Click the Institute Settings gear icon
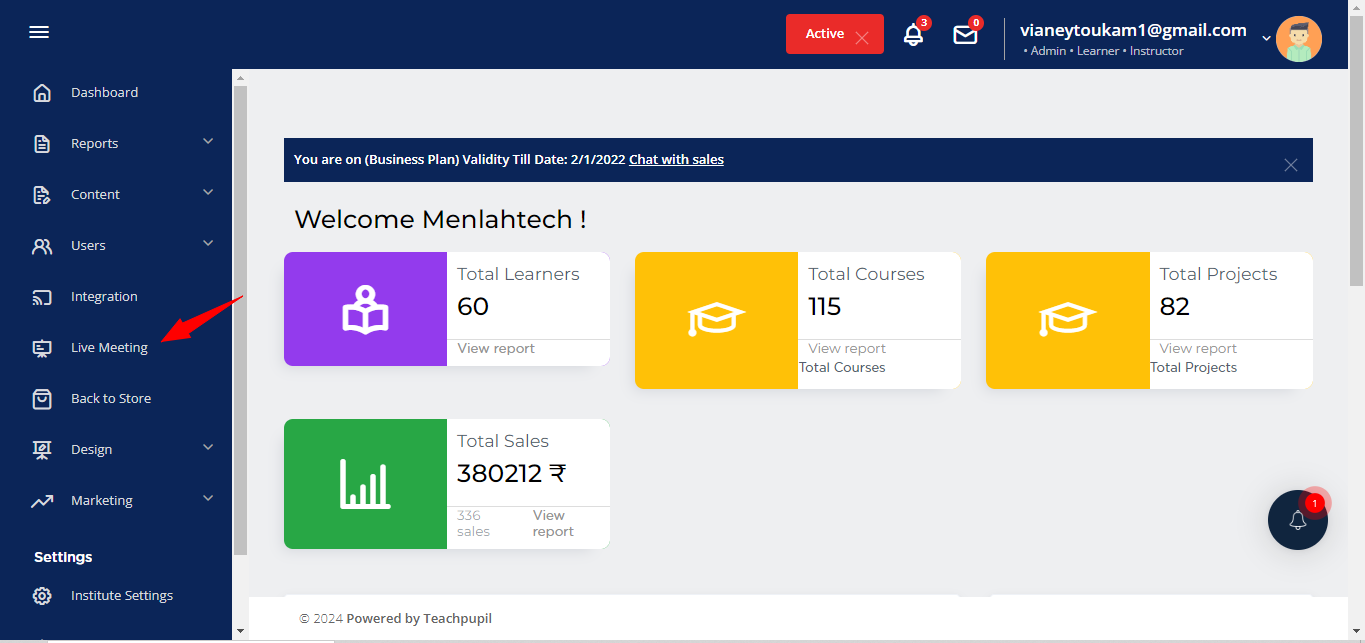The width and height of the screenshot is (1365, 643). coord(42,596)
